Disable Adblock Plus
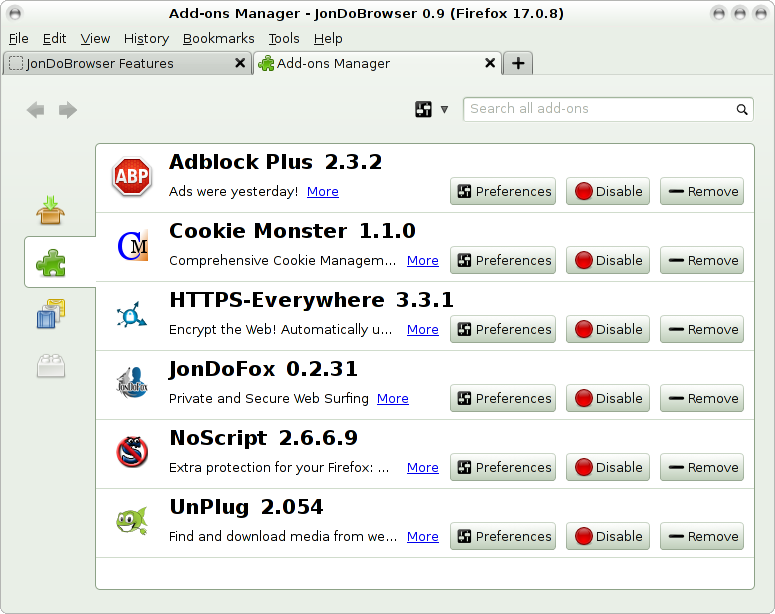775x614 pixels. [x=607, y=191]
